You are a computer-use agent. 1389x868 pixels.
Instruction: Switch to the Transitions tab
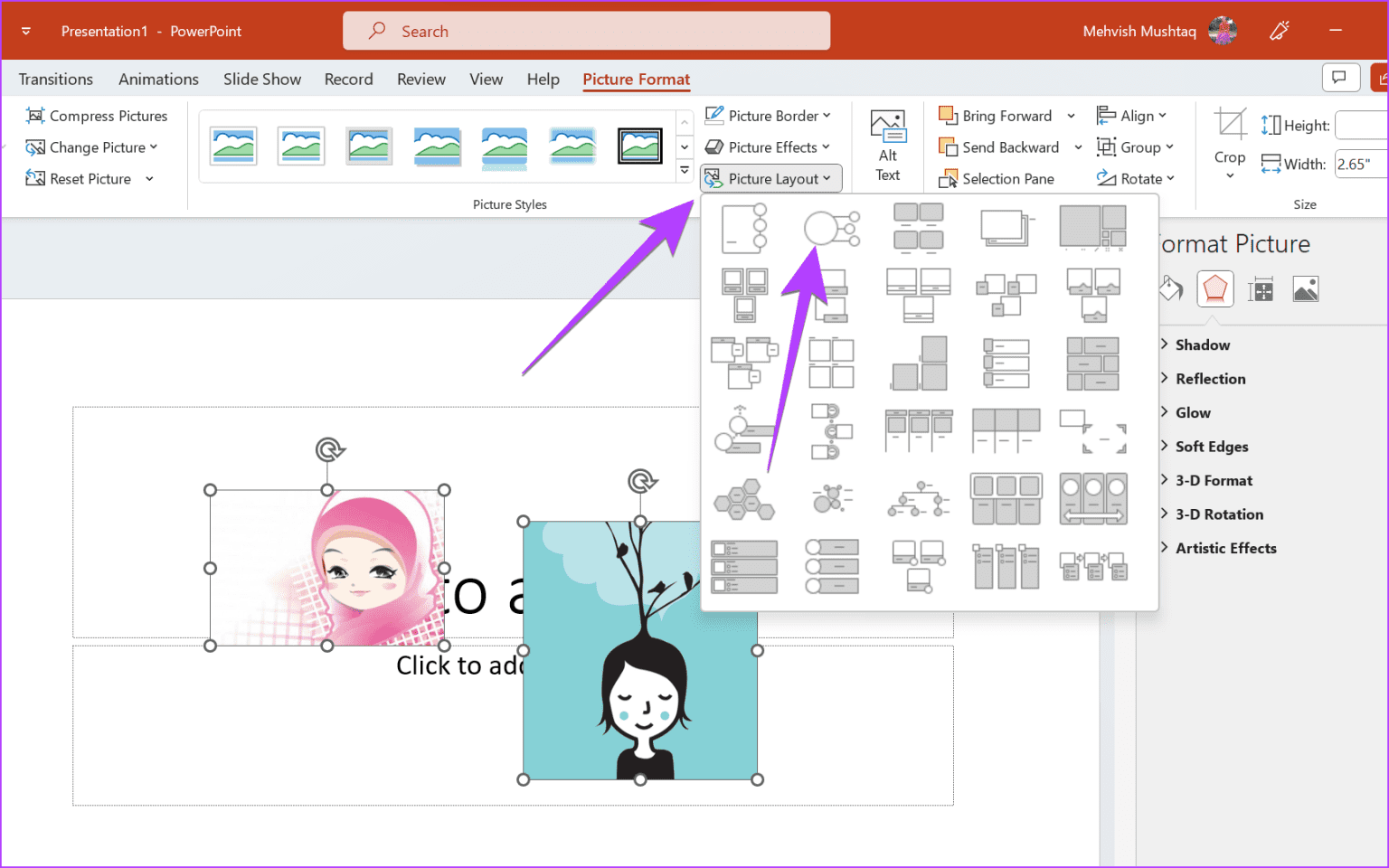(x=56, y=80)
